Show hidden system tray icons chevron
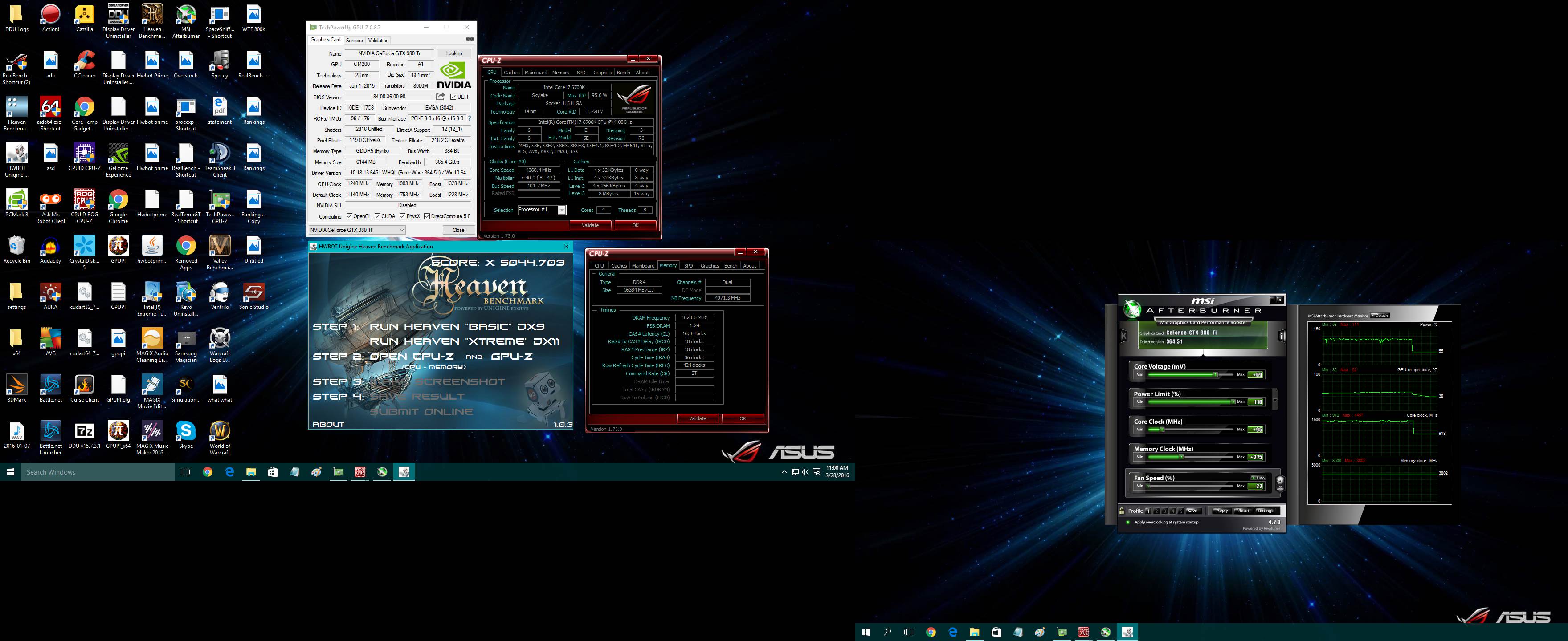1568x641 pixels. [x=784, y=472]
